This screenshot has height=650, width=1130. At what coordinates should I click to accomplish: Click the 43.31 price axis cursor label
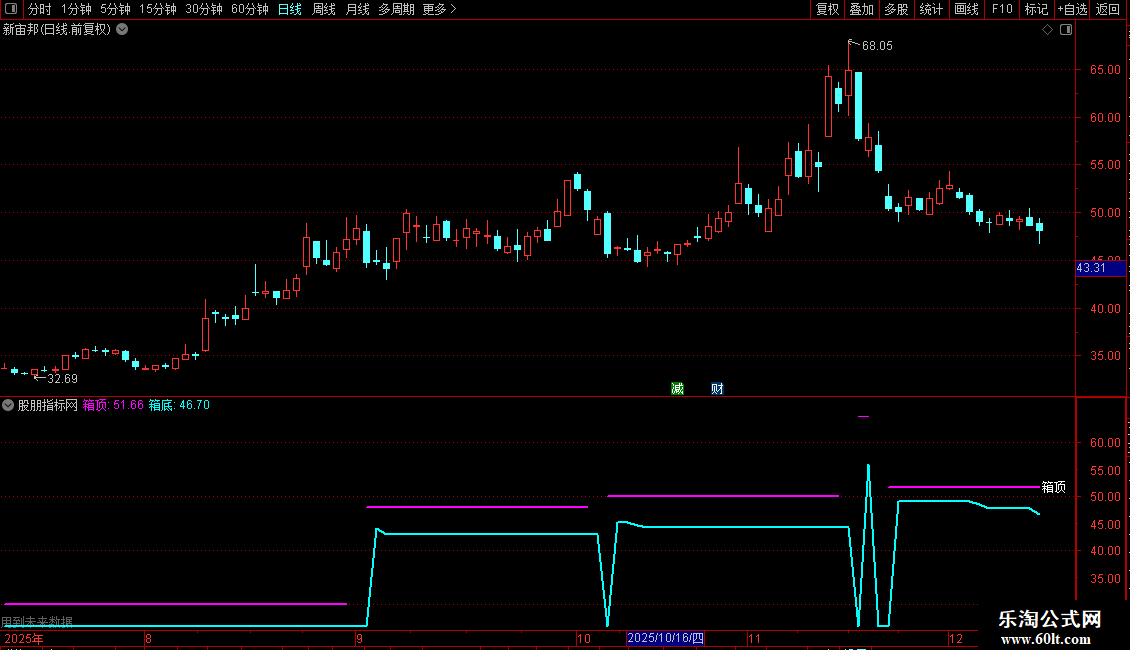[x=1100, y=268]
